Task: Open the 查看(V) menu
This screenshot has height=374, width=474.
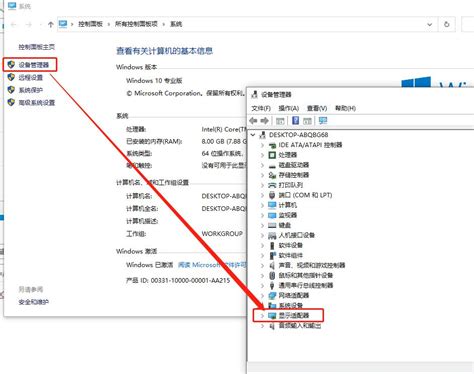Action: (x=317, y=108)
